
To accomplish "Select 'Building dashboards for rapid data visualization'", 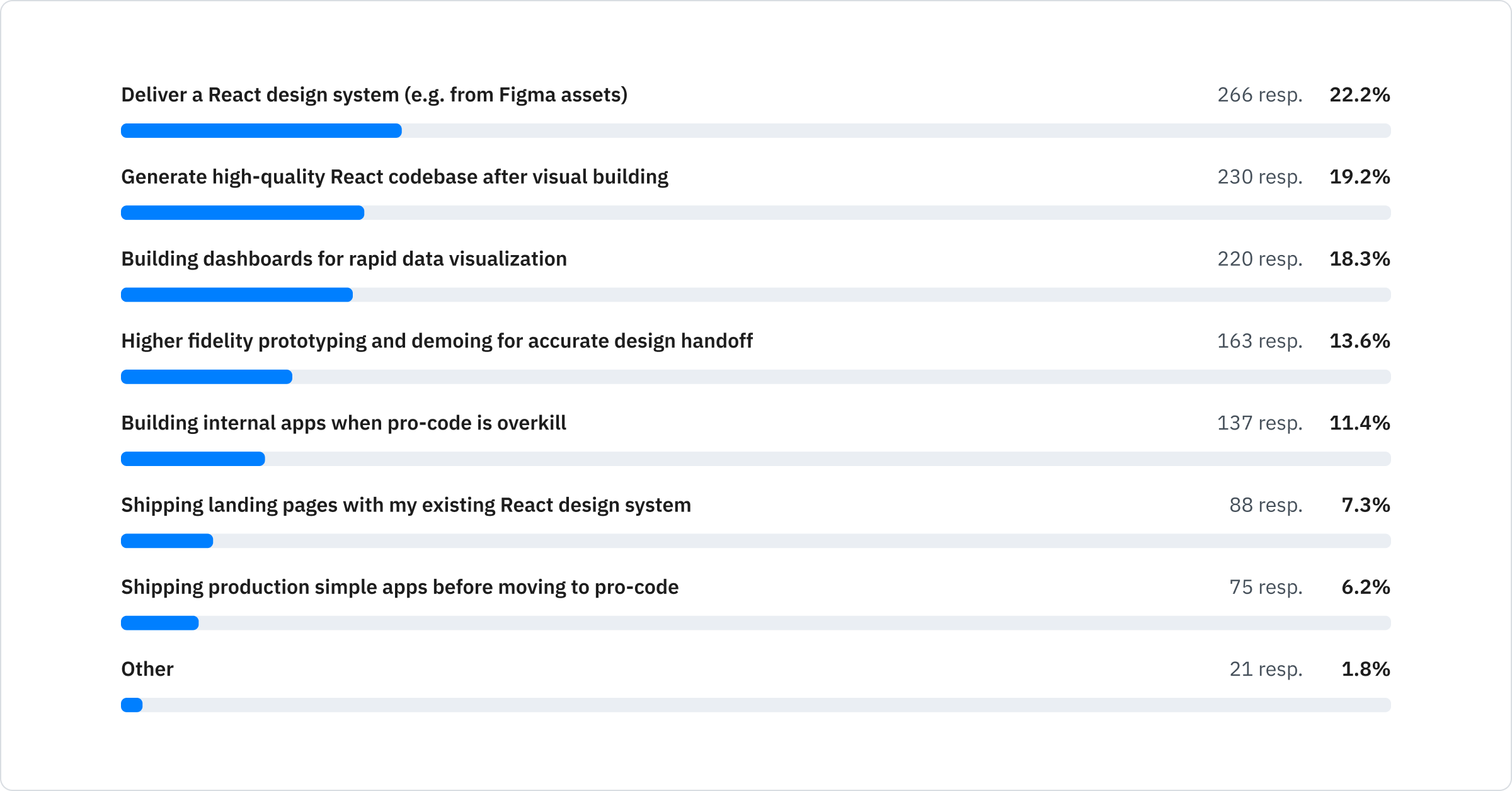I will pos(344,259).
